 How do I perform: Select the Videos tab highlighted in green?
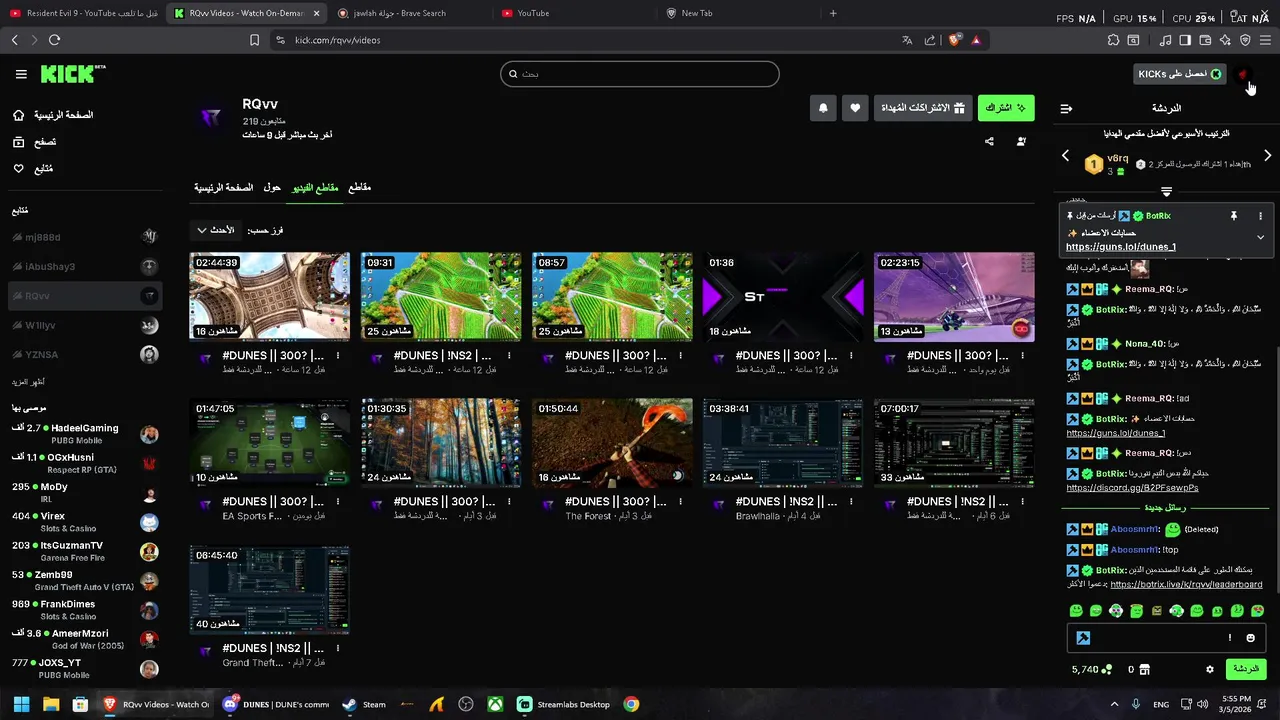coord(315,187)
